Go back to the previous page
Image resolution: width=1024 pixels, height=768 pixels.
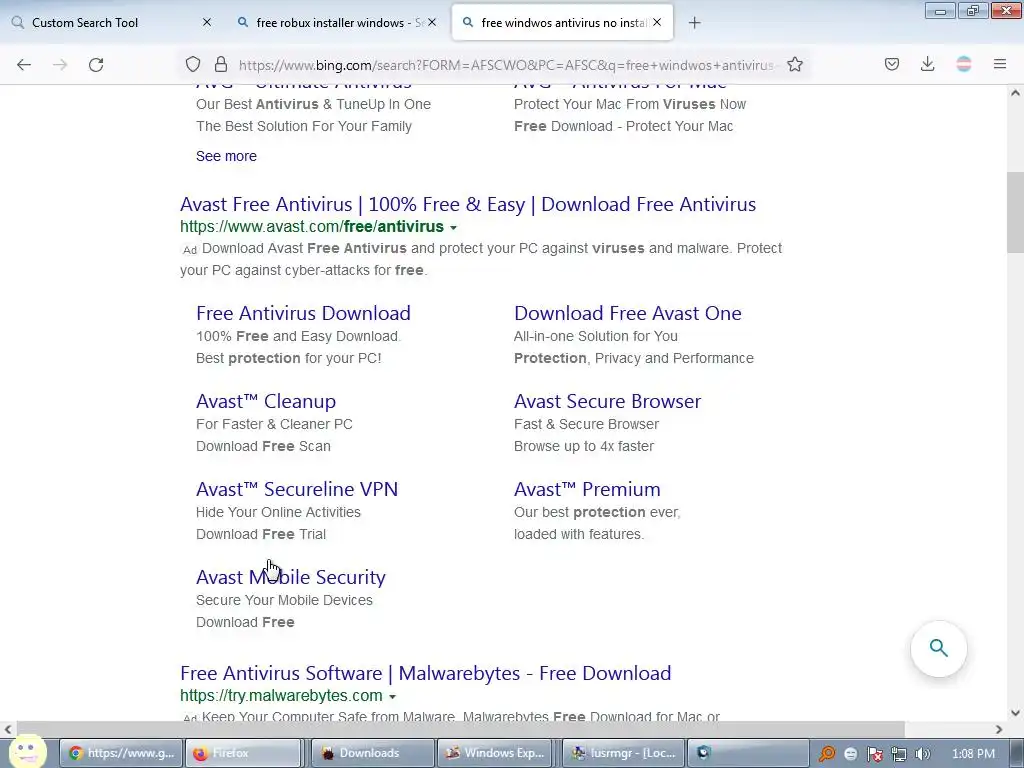coord(24,65)
